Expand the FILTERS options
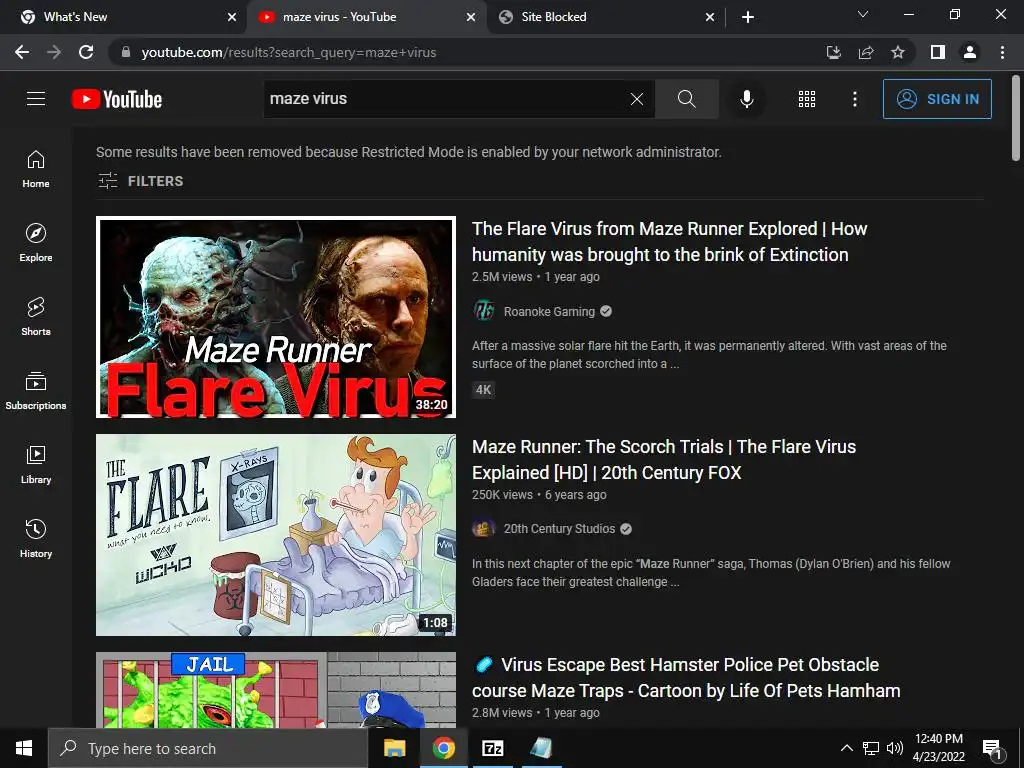This screenshot has width=1024, height=768. [x=140, y=181]
